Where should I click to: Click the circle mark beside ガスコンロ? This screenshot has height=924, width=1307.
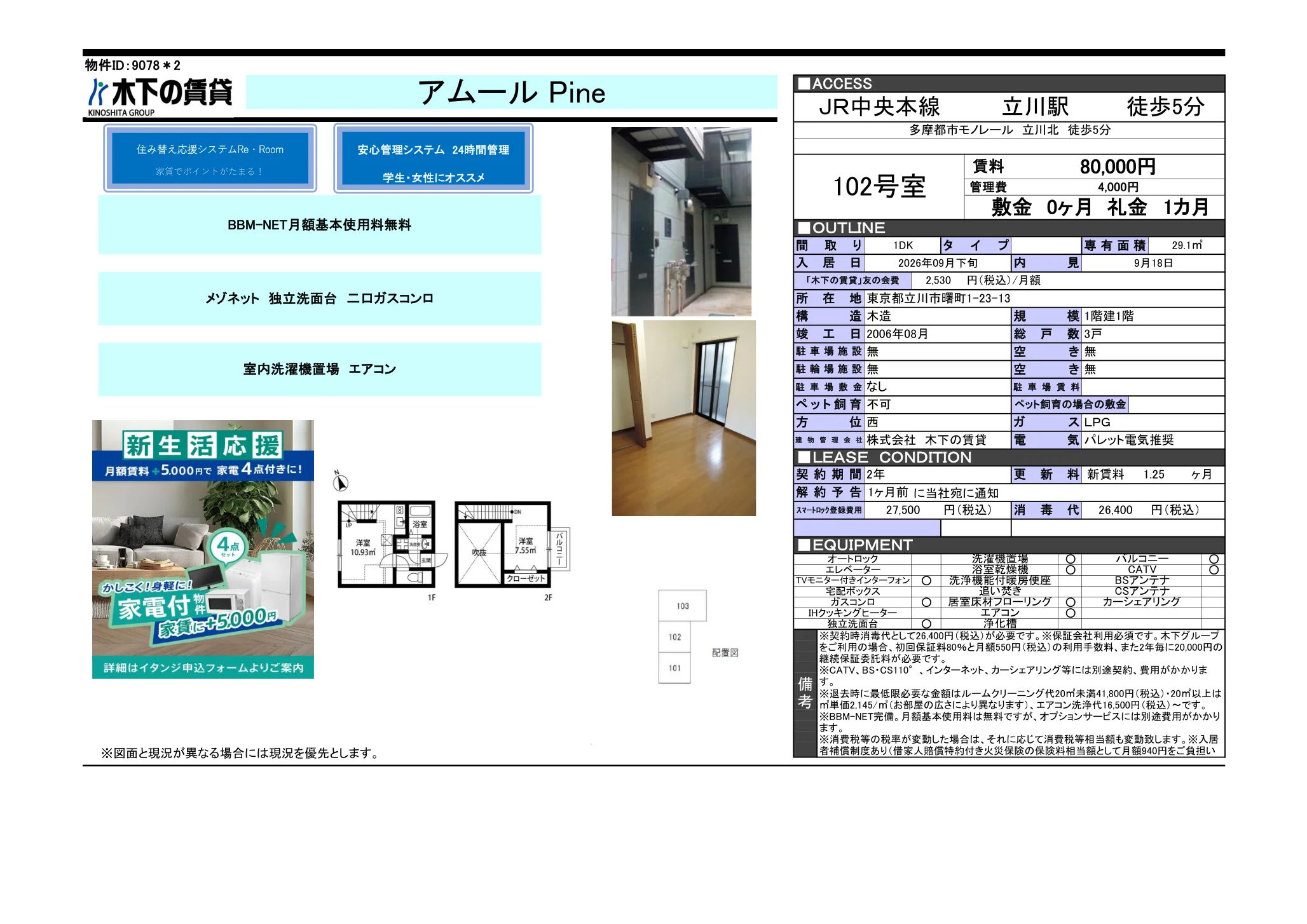click(926, 602)
